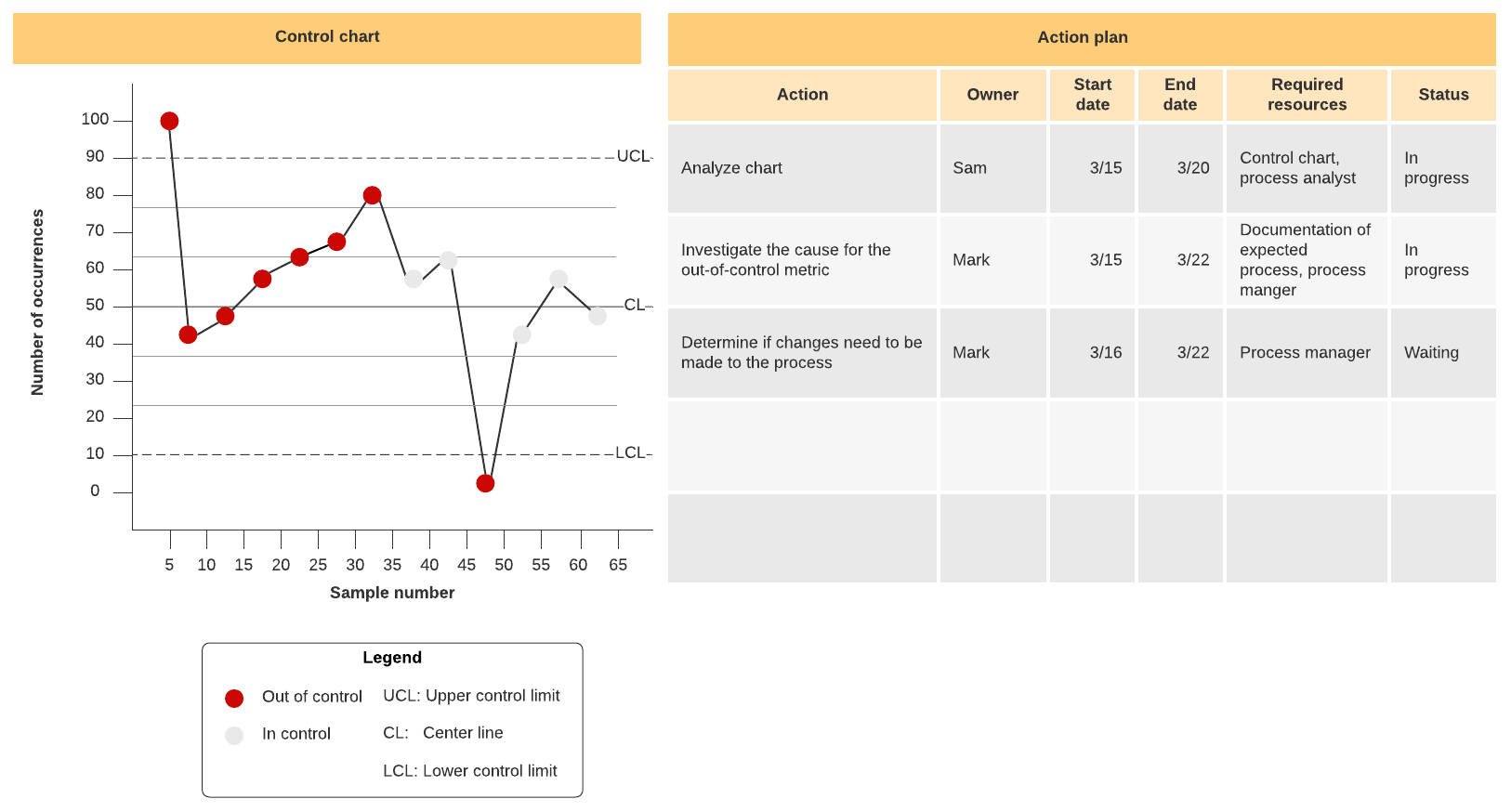This screenshot has width=1511, height=812.
Task: Click the last gray point on the chart
Action: pyautogui.click(x=598, y=316)
